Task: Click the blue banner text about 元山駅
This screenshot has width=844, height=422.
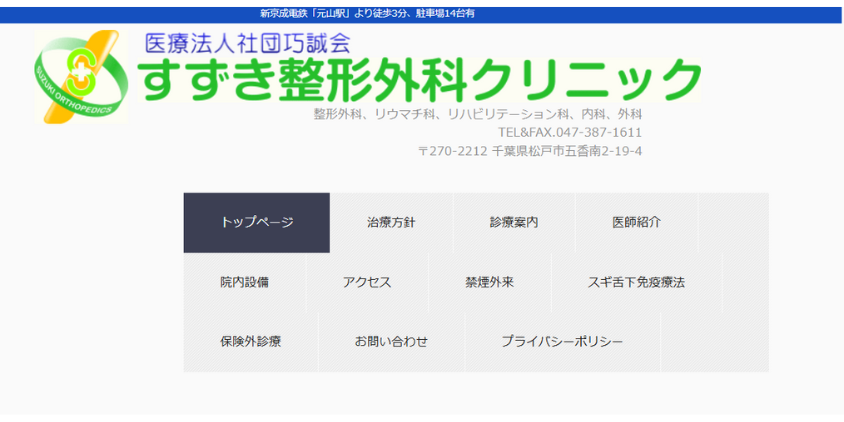Action: (x=367, y=14)
